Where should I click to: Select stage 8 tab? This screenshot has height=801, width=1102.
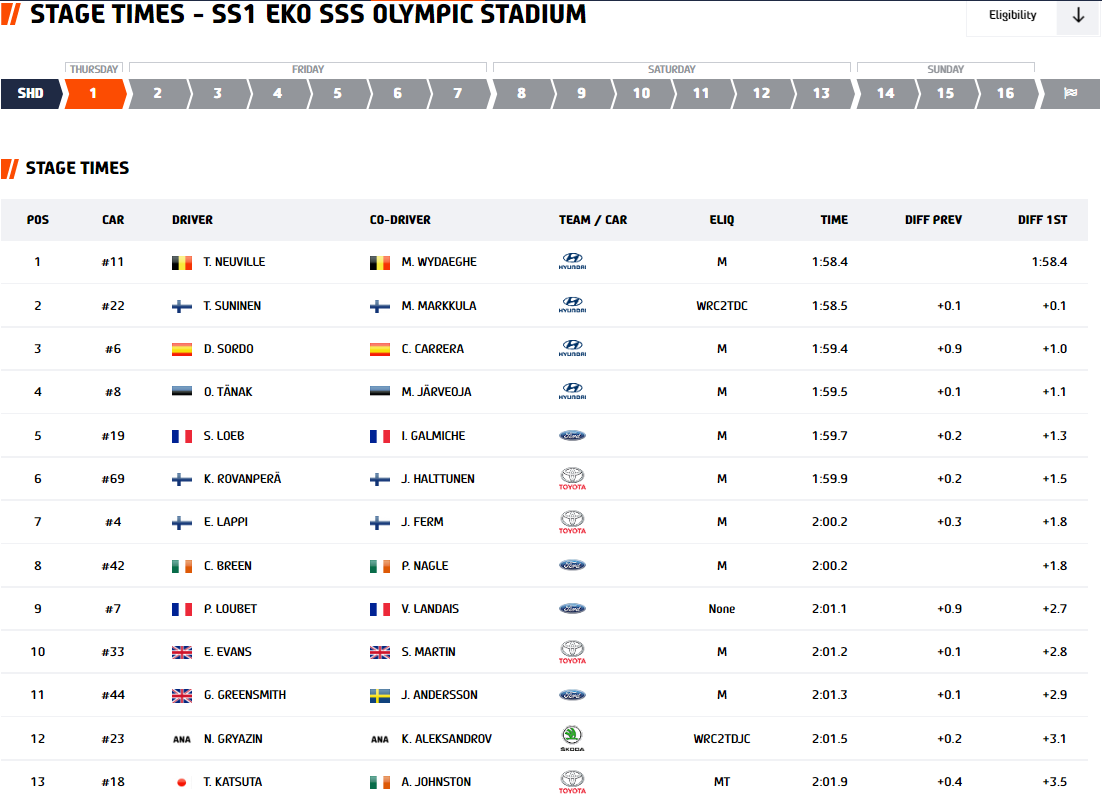point(521,93)
